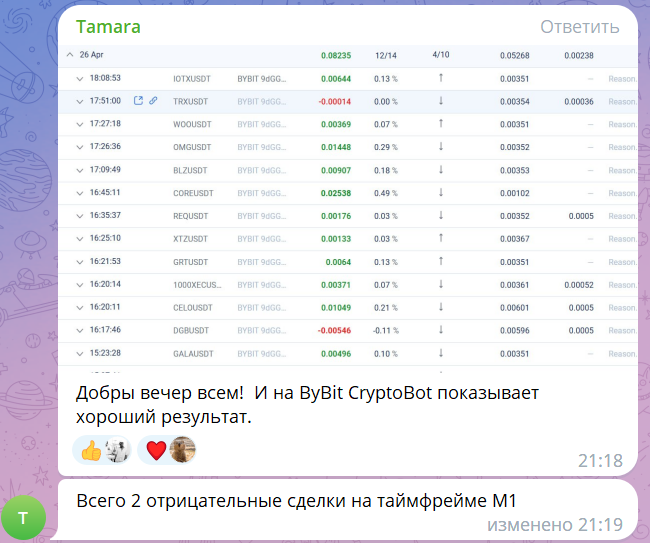Click Reason link on the COREUSDT row
This screenshot has width=650, height=543.
(x=623, y=193)
